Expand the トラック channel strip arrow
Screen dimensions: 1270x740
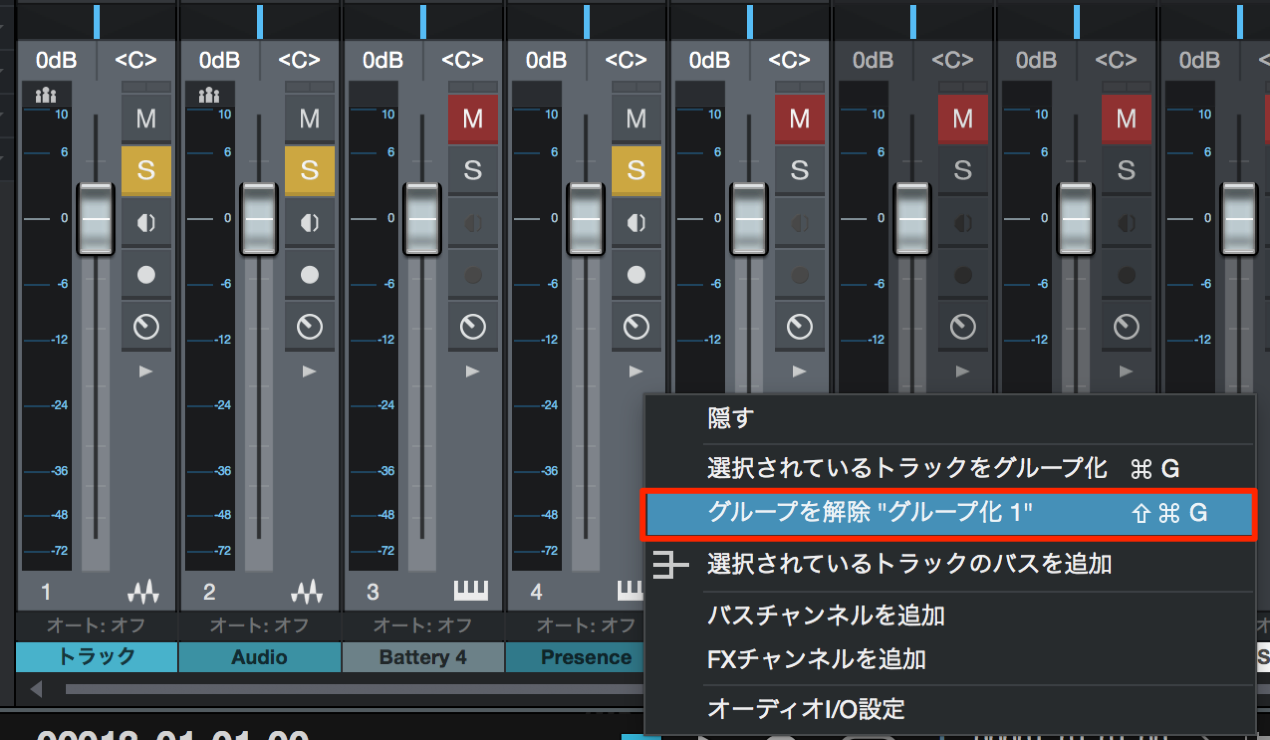[146, 371]
